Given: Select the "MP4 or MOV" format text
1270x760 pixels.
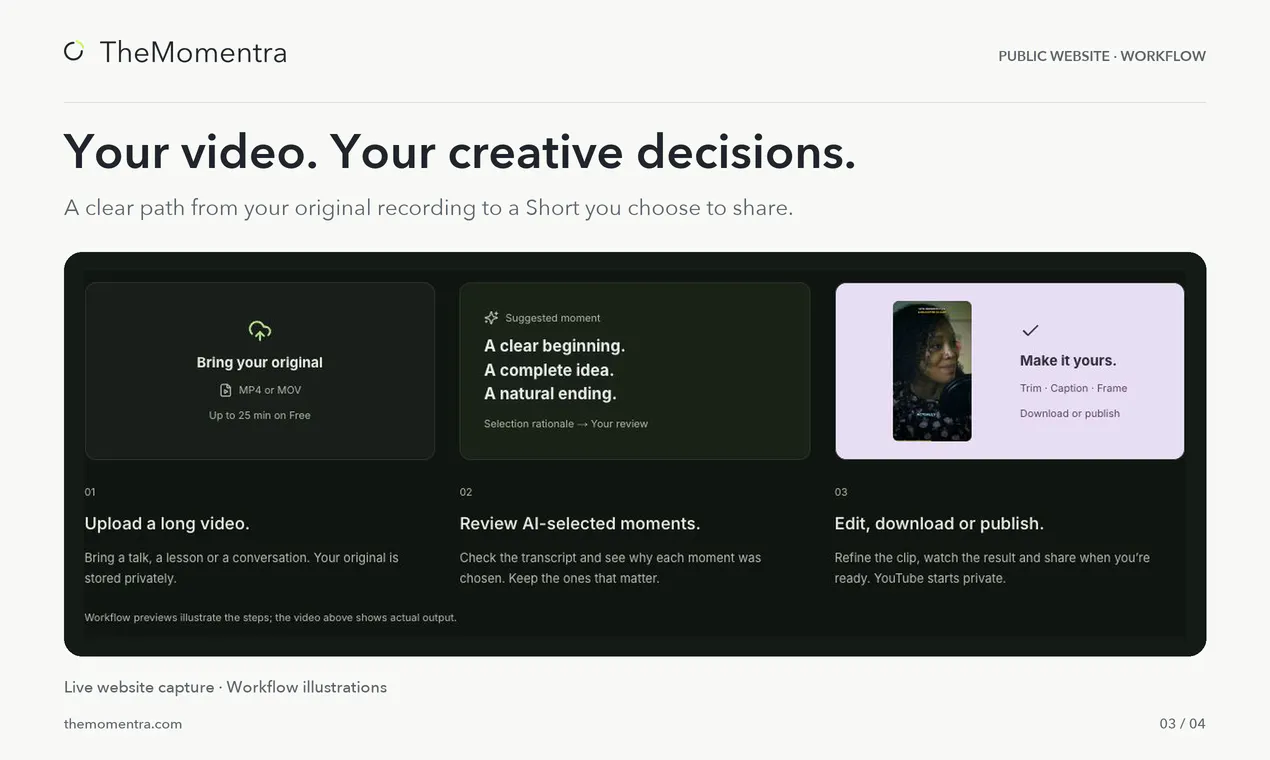Looking at the screenshot, I should 270,390.
